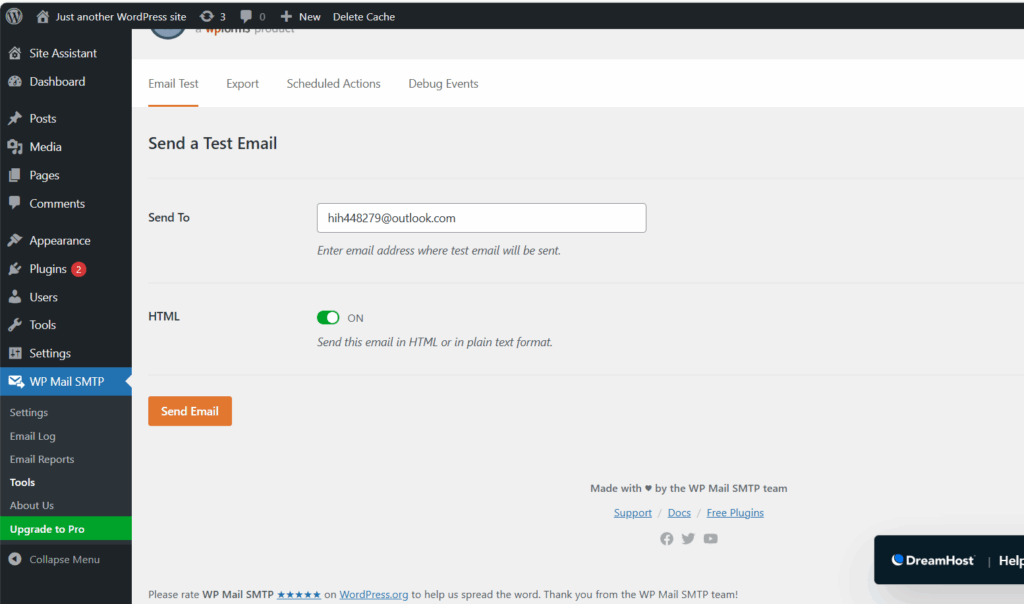Click the Media icon in sidebar
Image resolution: width=1024 pixels, height=604 pixels.
point(15,147)
